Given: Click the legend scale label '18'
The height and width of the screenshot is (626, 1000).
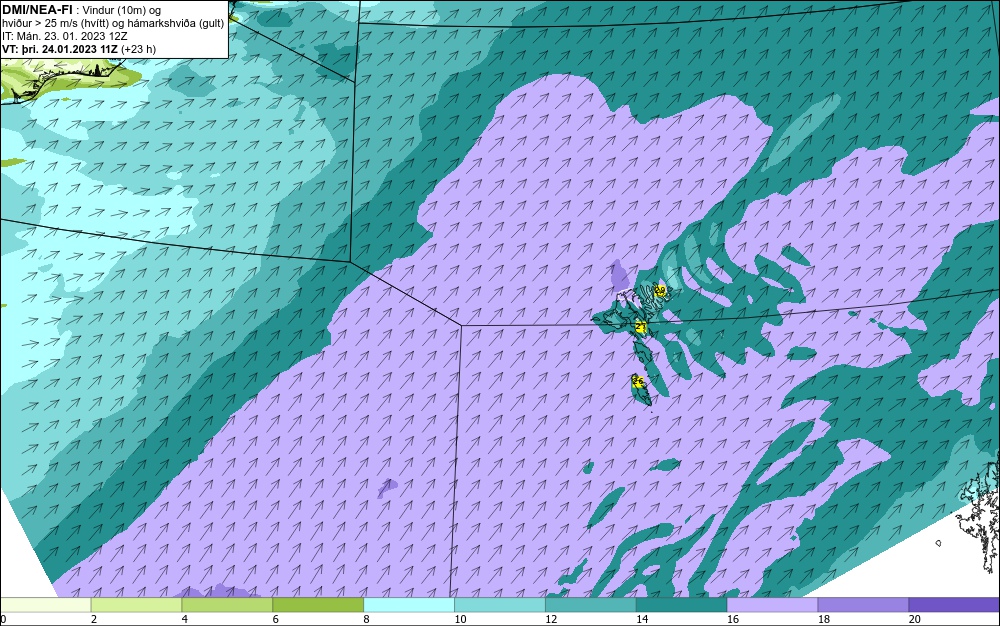Looking at the screenshot, I should pyautogui.click(x=824, y=619).
